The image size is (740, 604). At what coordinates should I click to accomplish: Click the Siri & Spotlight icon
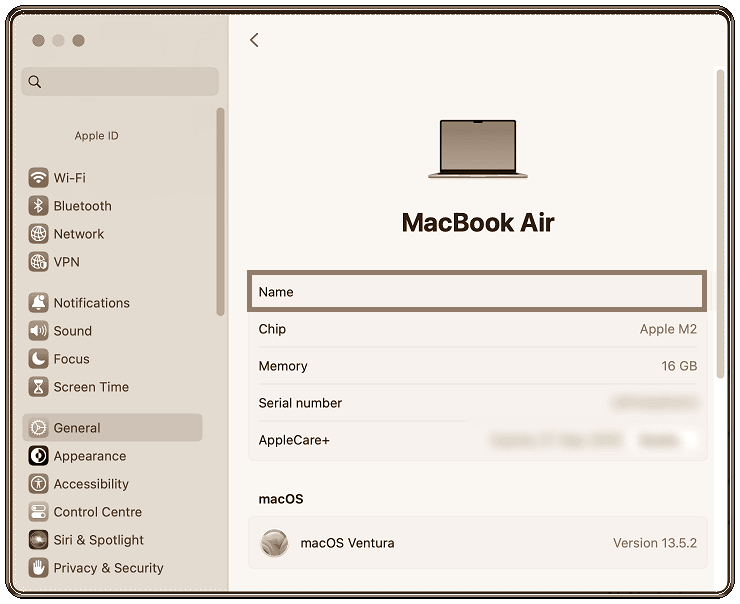[38, 540]
